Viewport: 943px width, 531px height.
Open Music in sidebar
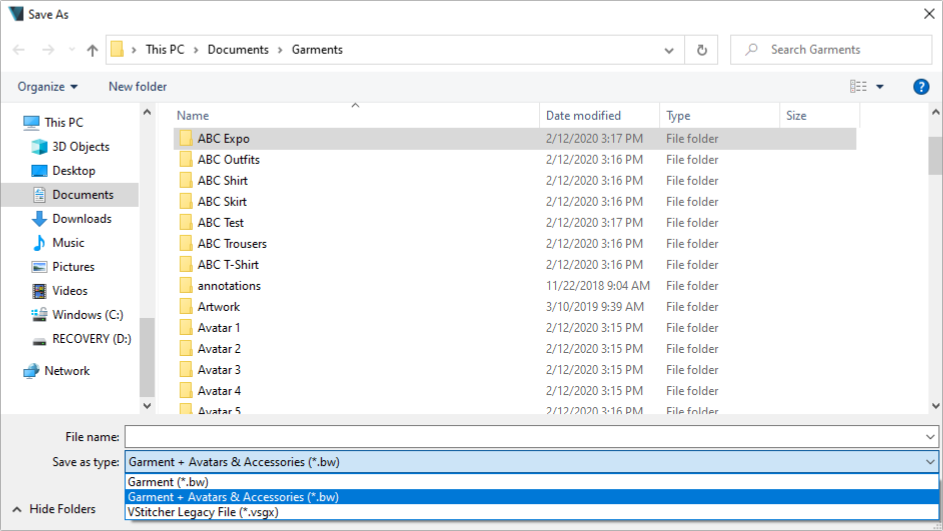68,243
